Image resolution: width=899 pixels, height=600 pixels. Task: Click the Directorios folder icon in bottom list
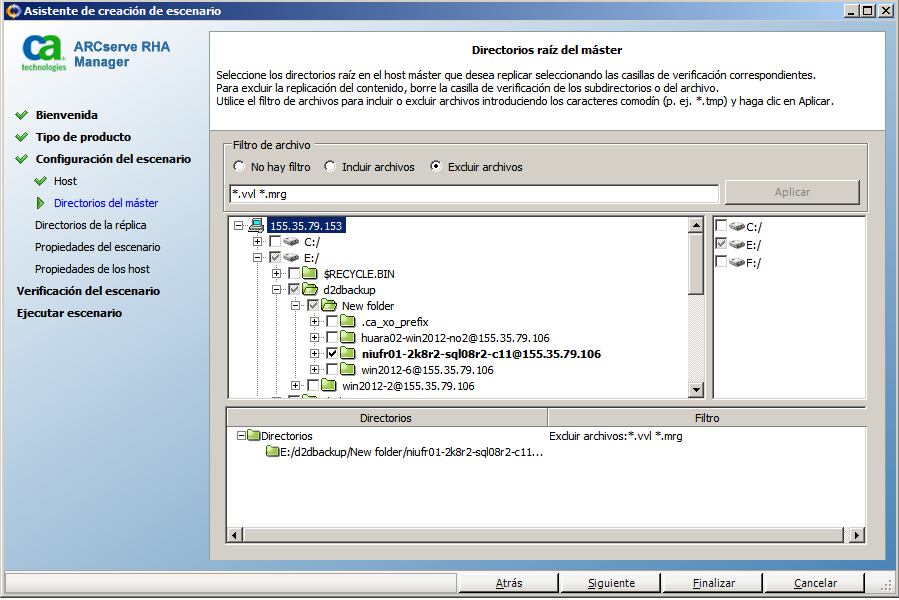coord(253,436)
